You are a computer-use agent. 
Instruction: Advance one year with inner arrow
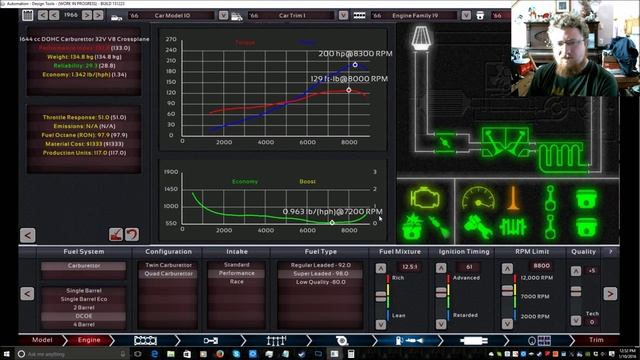point(87,16)
